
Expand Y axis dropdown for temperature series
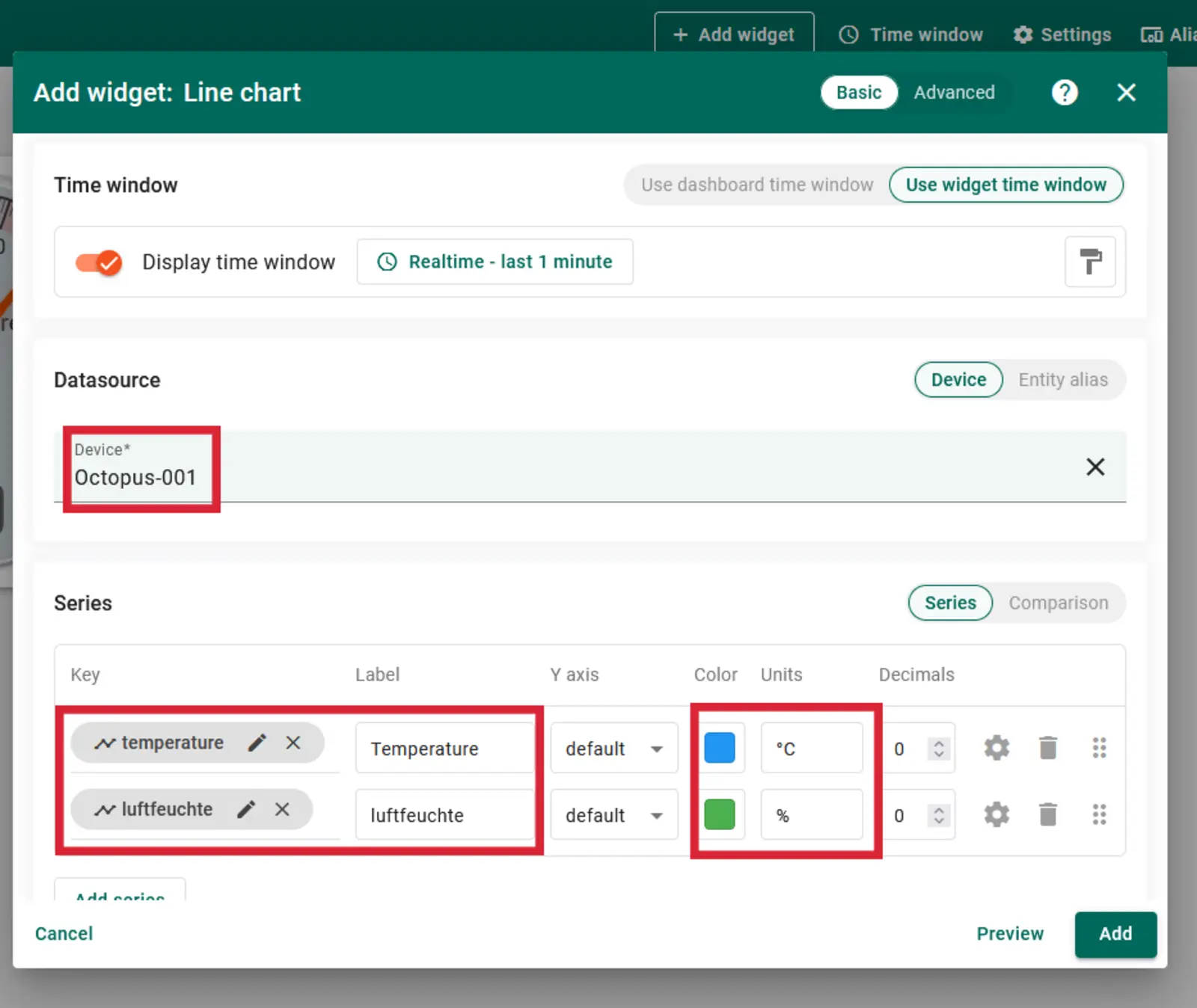pos(613,749)
